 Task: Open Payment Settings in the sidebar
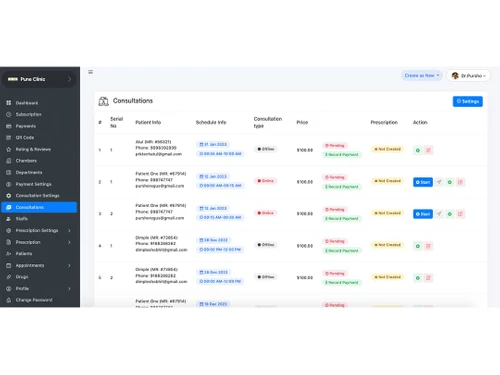(x=34, y=184)
